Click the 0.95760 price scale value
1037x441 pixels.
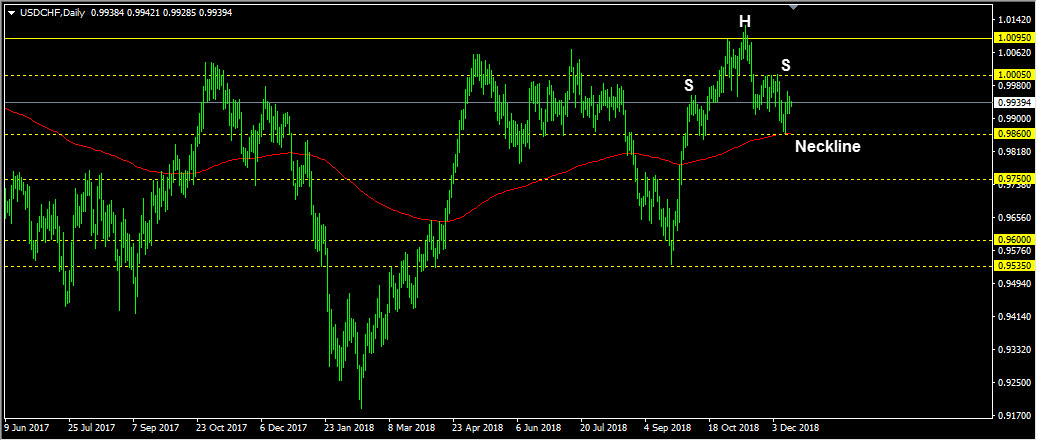1013,251
